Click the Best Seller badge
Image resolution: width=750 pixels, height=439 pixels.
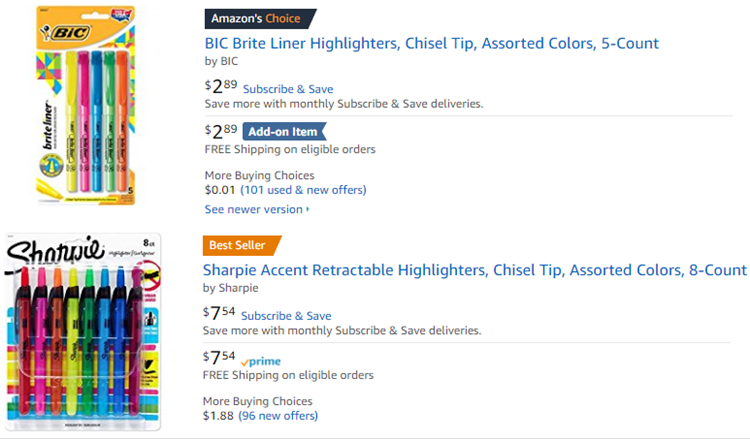tap(242, 245)
